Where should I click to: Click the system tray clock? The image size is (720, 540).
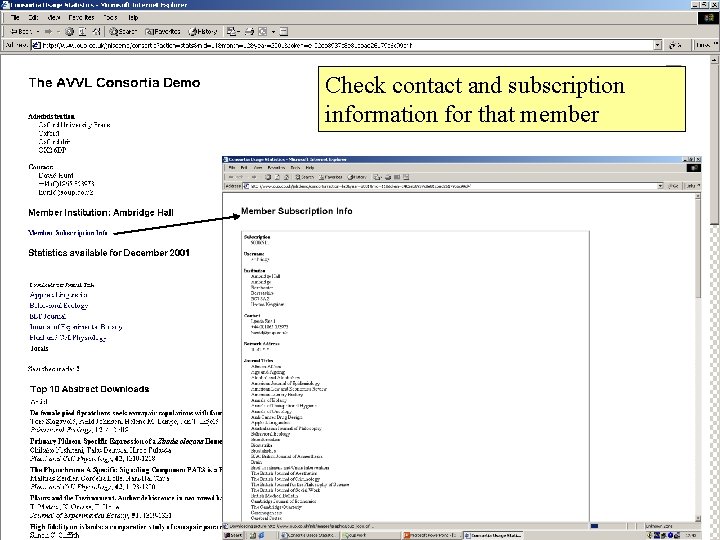[x=689, y=535]
